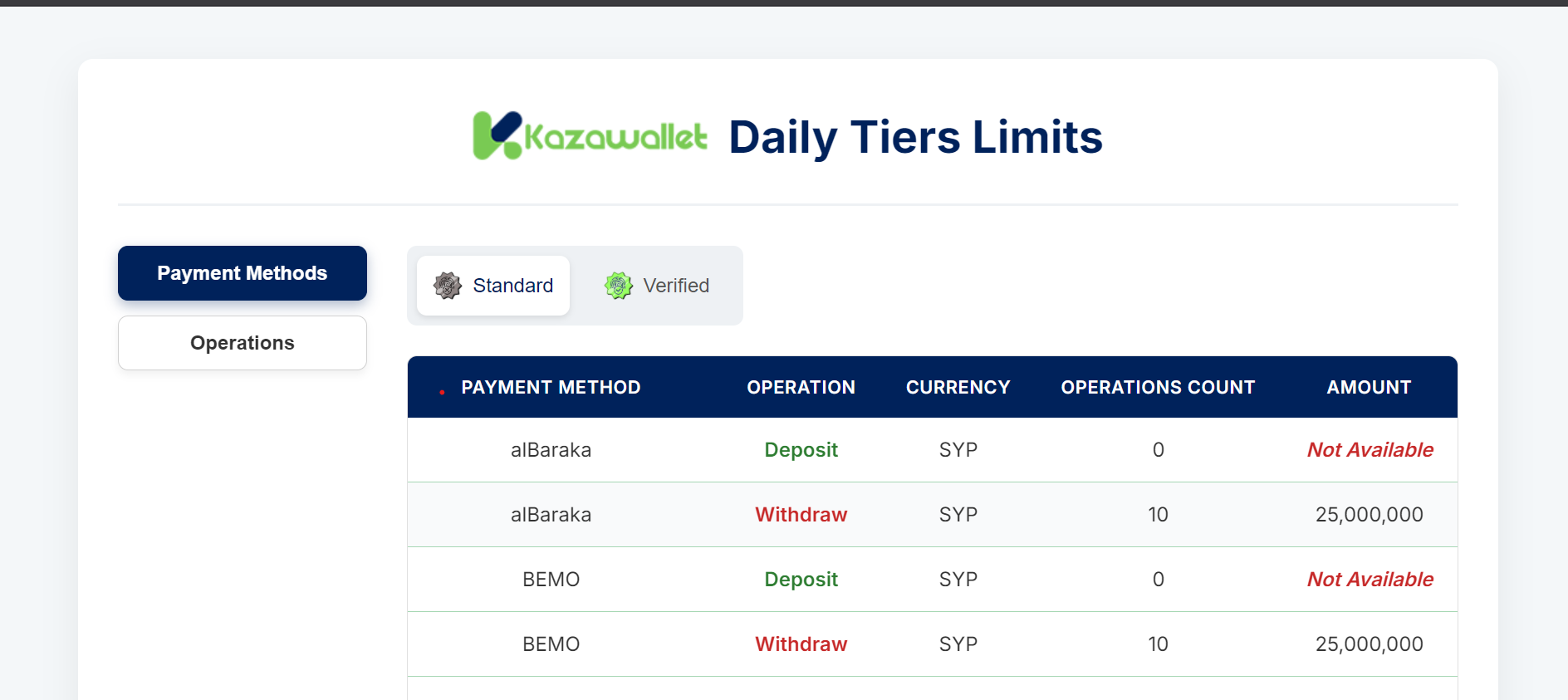The height and width of the screenshot is (700, 1568).
Task: Click the Kazawallet logo
Action: tap(590, 136)
